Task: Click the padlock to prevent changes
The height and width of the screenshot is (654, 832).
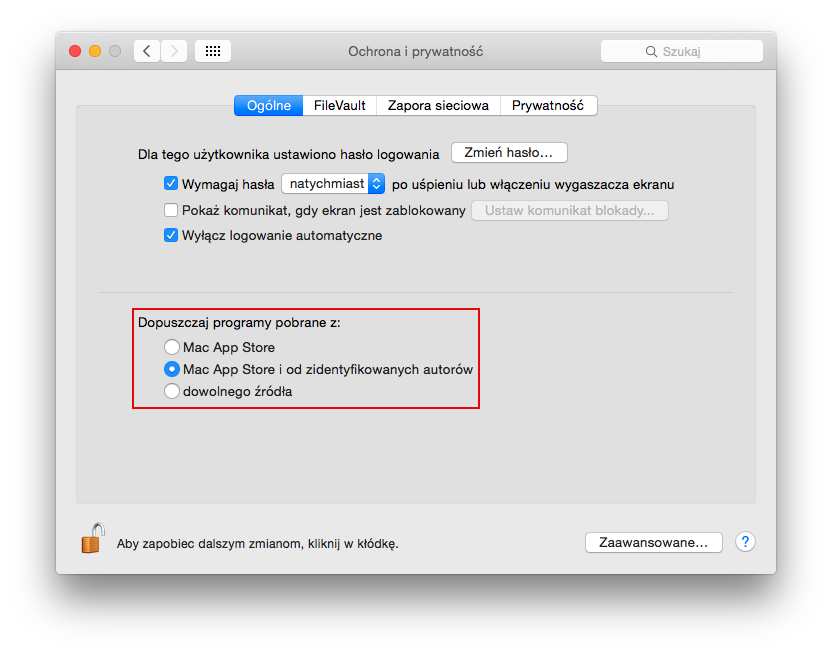Action: tap(92, 538)
